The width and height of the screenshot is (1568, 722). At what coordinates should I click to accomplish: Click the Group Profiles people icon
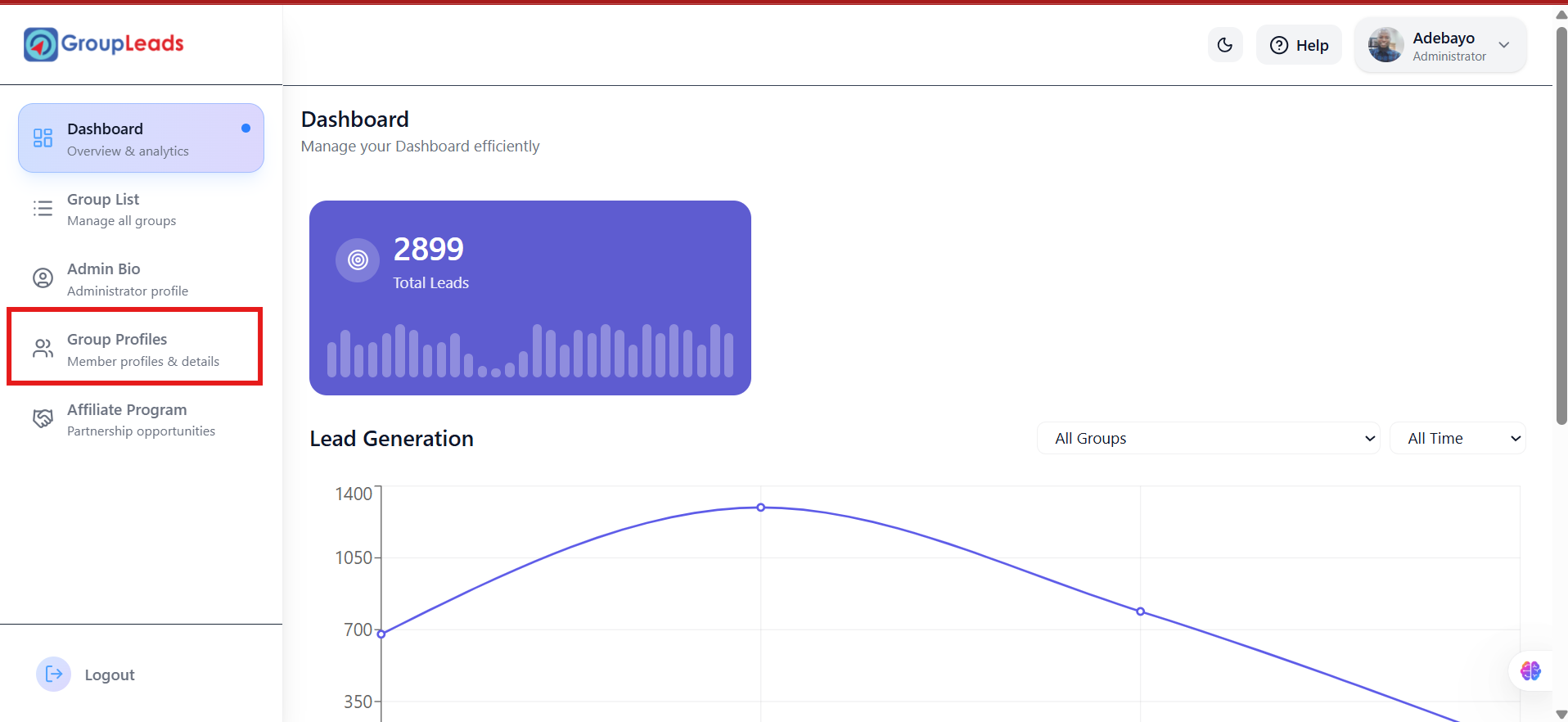click(43, 349)
